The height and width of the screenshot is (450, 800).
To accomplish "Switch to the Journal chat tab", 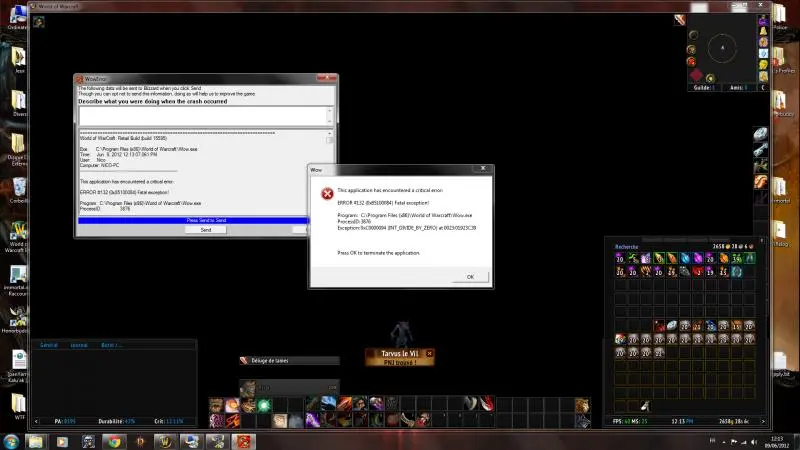I will pos(79,345).
